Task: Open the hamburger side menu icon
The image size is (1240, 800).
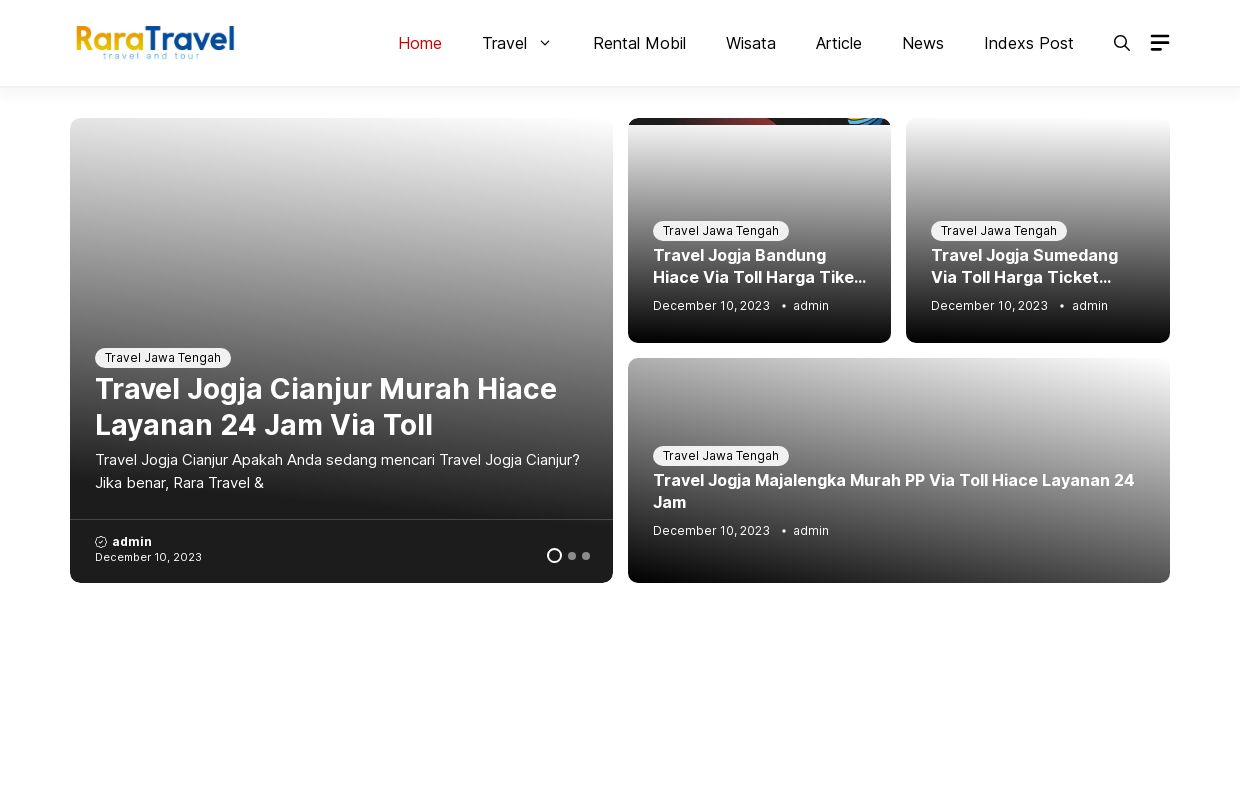Action: pos(1160,43)
